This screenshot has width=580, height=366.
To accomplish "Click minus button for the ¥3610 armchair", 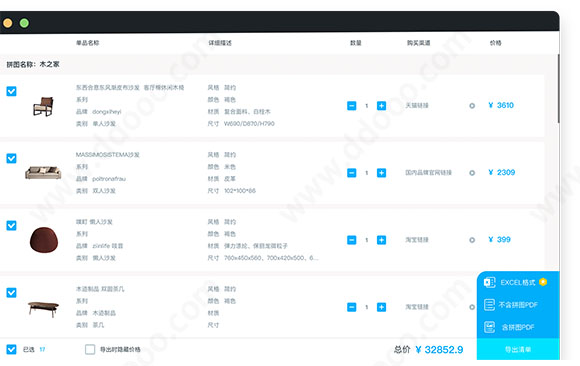I will click(x=351, y=106).
